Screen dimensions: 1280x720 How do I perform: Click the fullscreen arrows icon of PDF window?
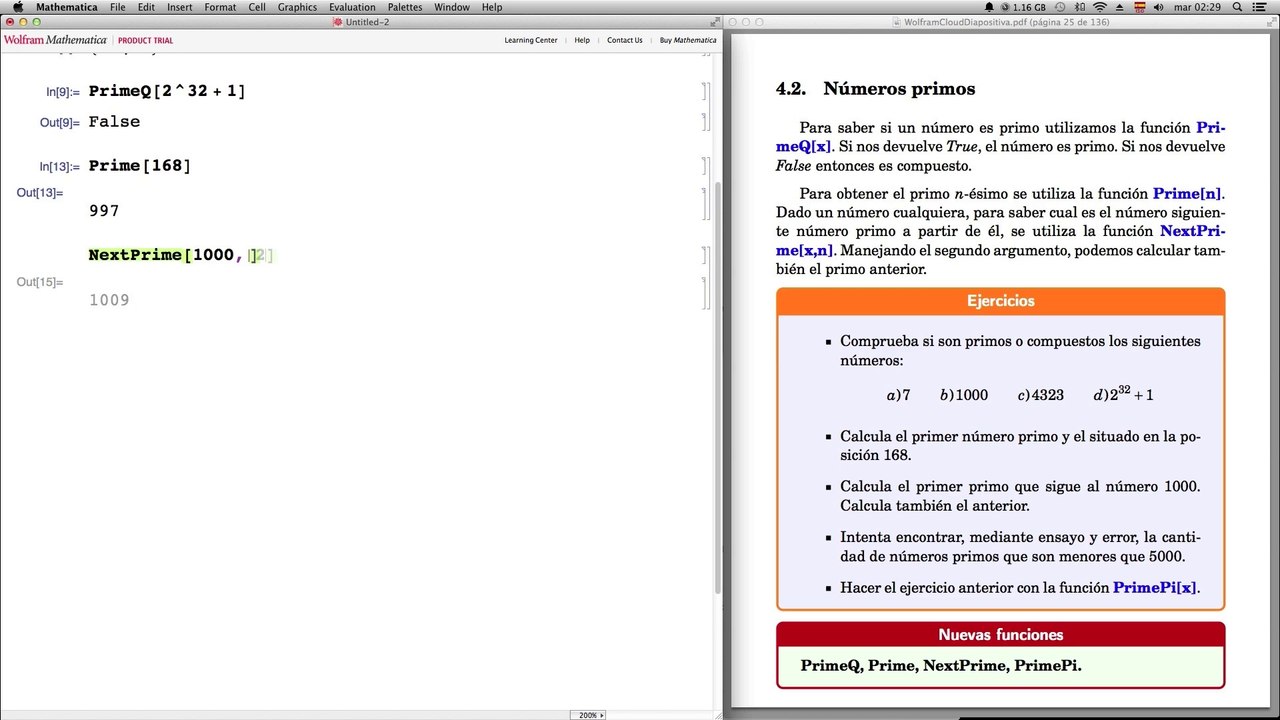tap(1271, 21)
